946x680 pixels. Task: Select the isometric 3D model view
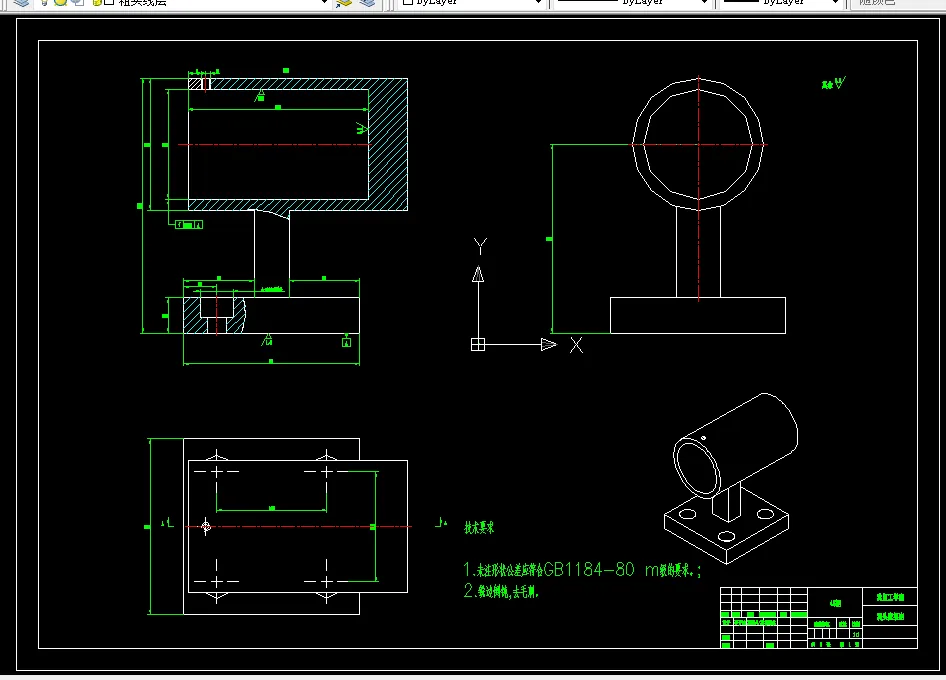pos(731,478)
